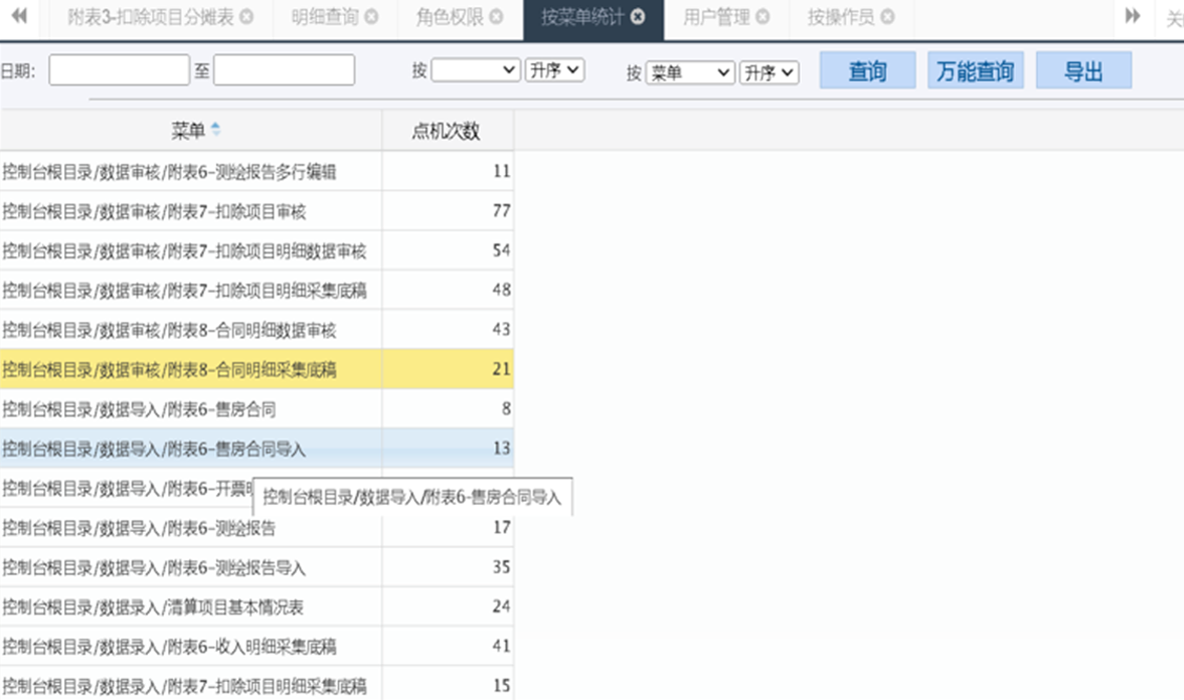Select row 清算项目基本情况表
1184x700 pixels.
pyautogui.click(x=257, y=606)
